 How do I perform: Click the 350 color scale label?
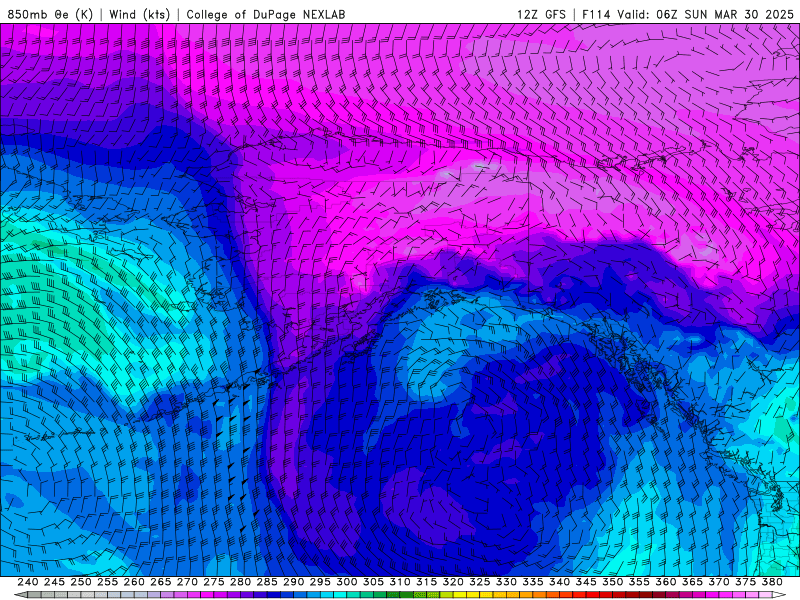[612, 582]
